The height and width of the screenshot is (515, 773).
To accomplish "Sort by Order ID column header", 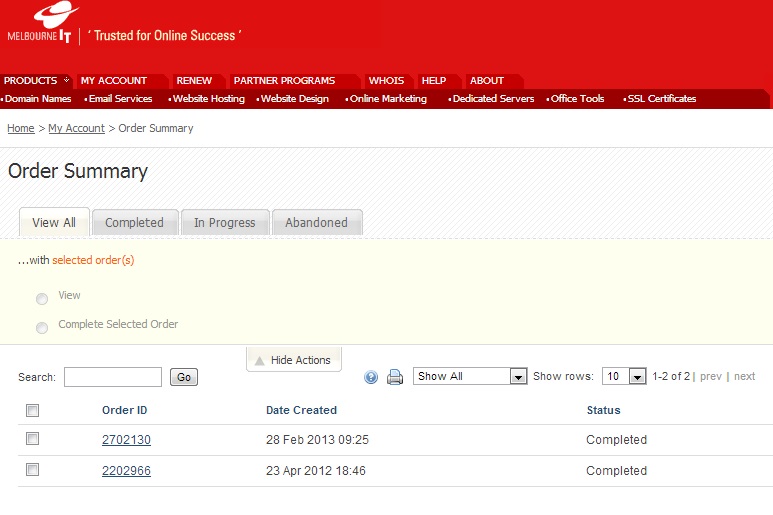I will click(124, 410).
